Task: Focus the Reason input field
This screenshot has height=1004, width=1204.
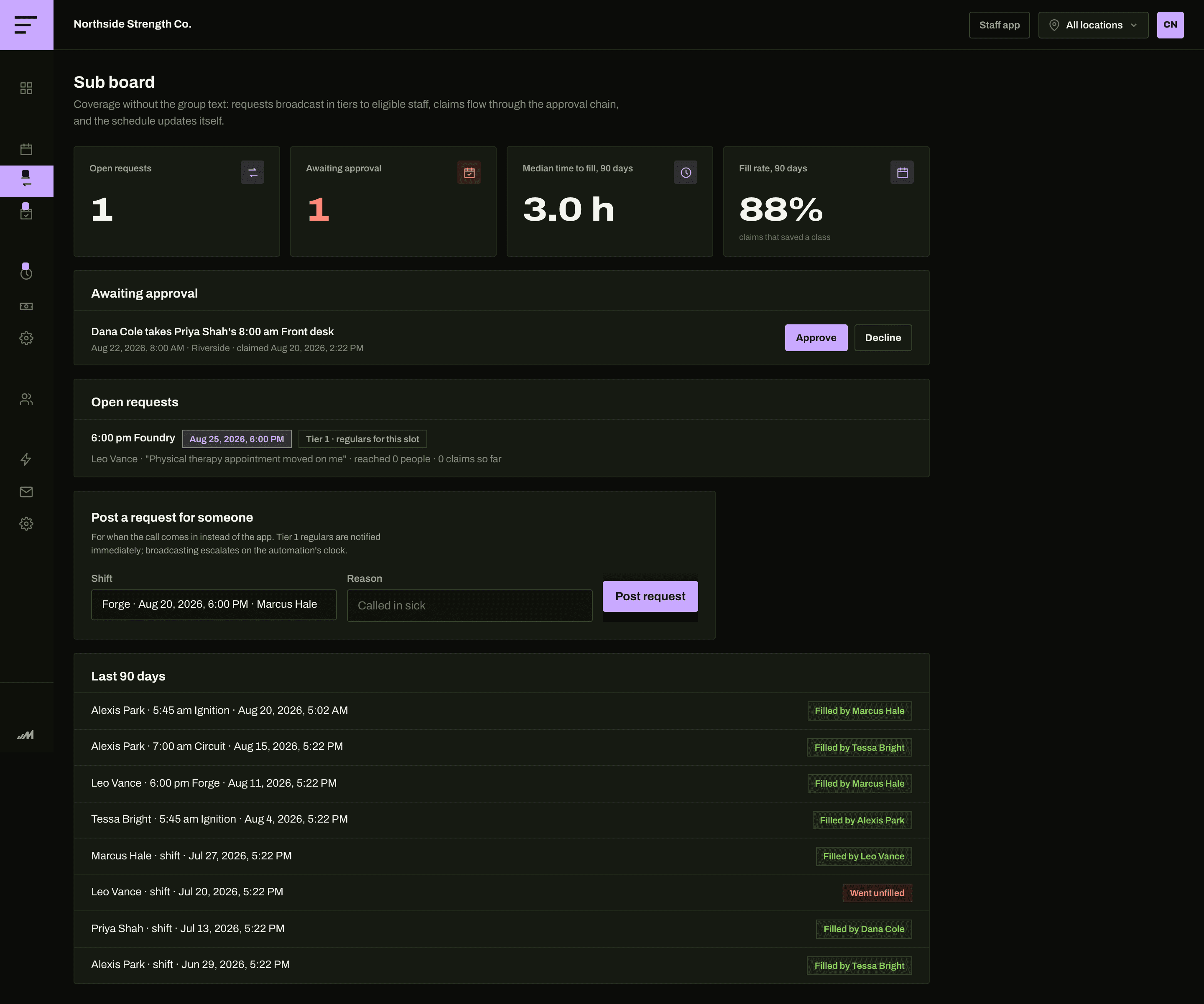Action: point(469,606)
